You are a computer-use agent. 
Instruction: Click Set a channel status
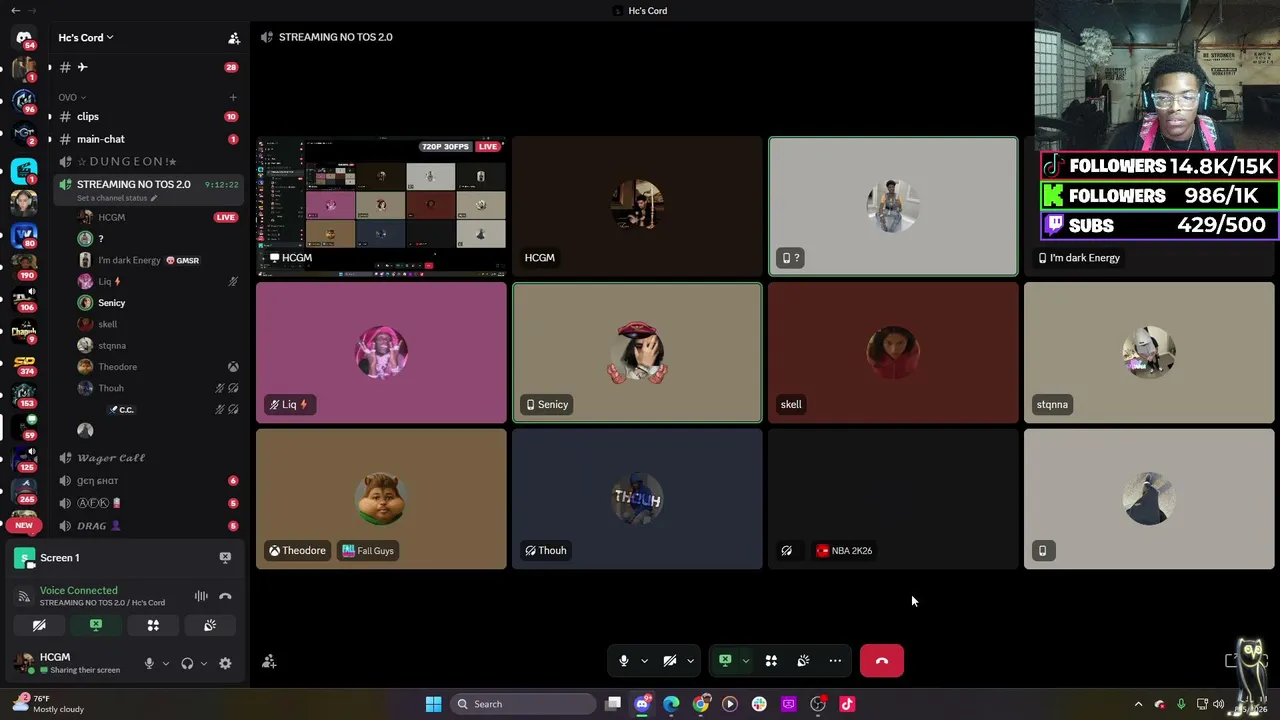(112, 198)
